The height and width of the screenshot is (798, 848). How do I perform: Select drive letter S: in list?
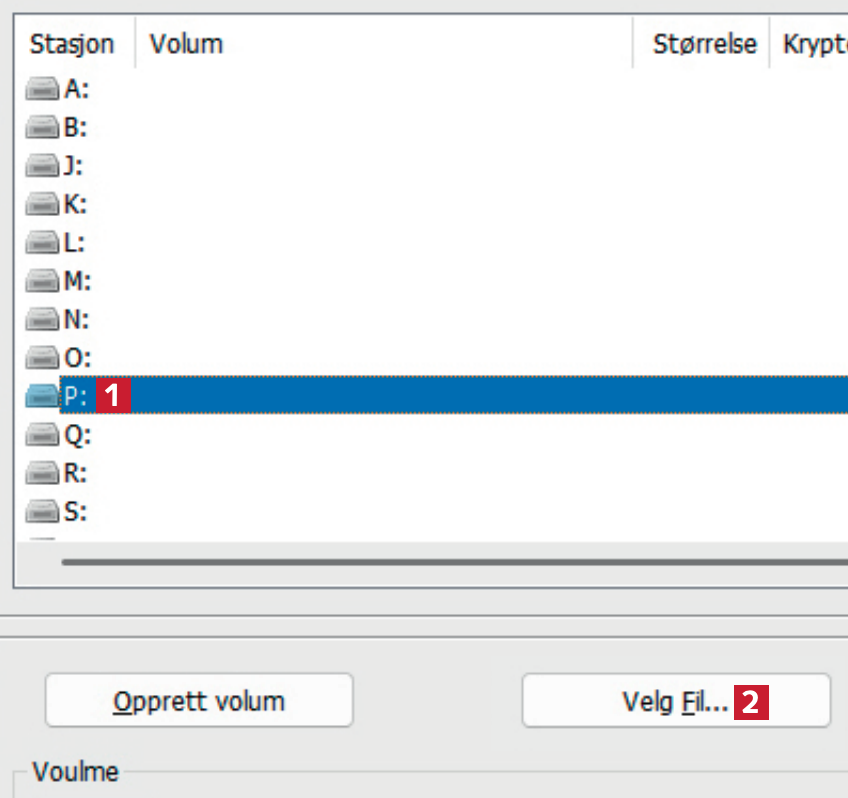coord(76,512)
